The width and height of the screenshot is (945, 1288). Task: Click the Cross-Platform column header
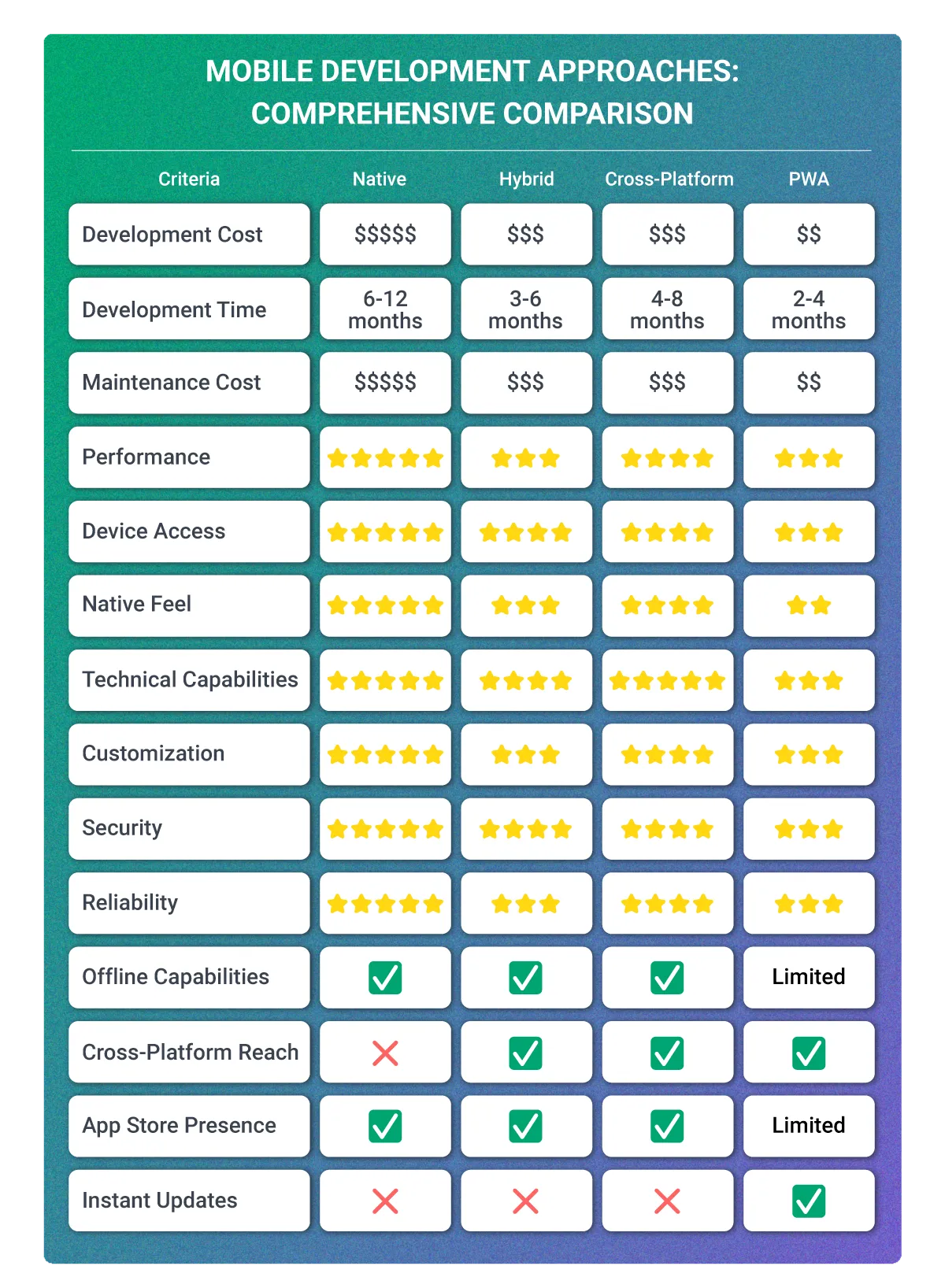pyautogui.click(x=669, y=180)
